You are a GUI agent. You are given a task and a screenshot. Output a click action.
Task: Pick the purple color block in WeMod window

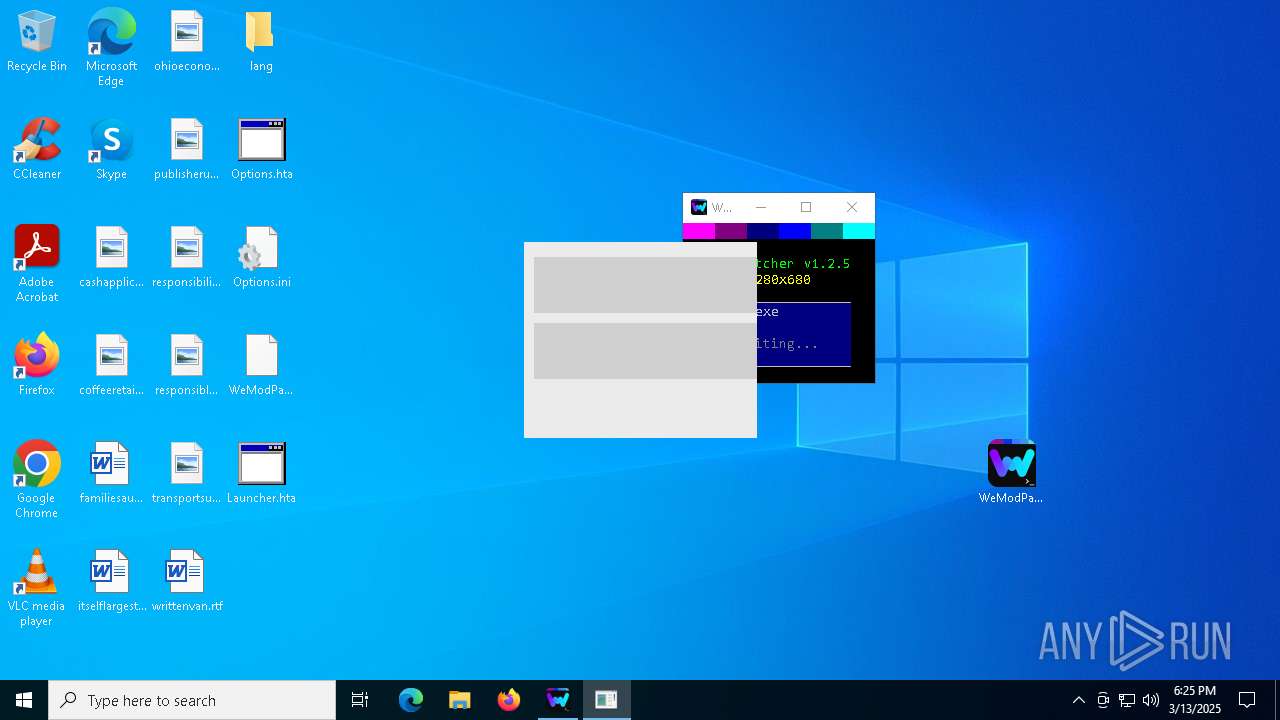(x=731, y=231)
